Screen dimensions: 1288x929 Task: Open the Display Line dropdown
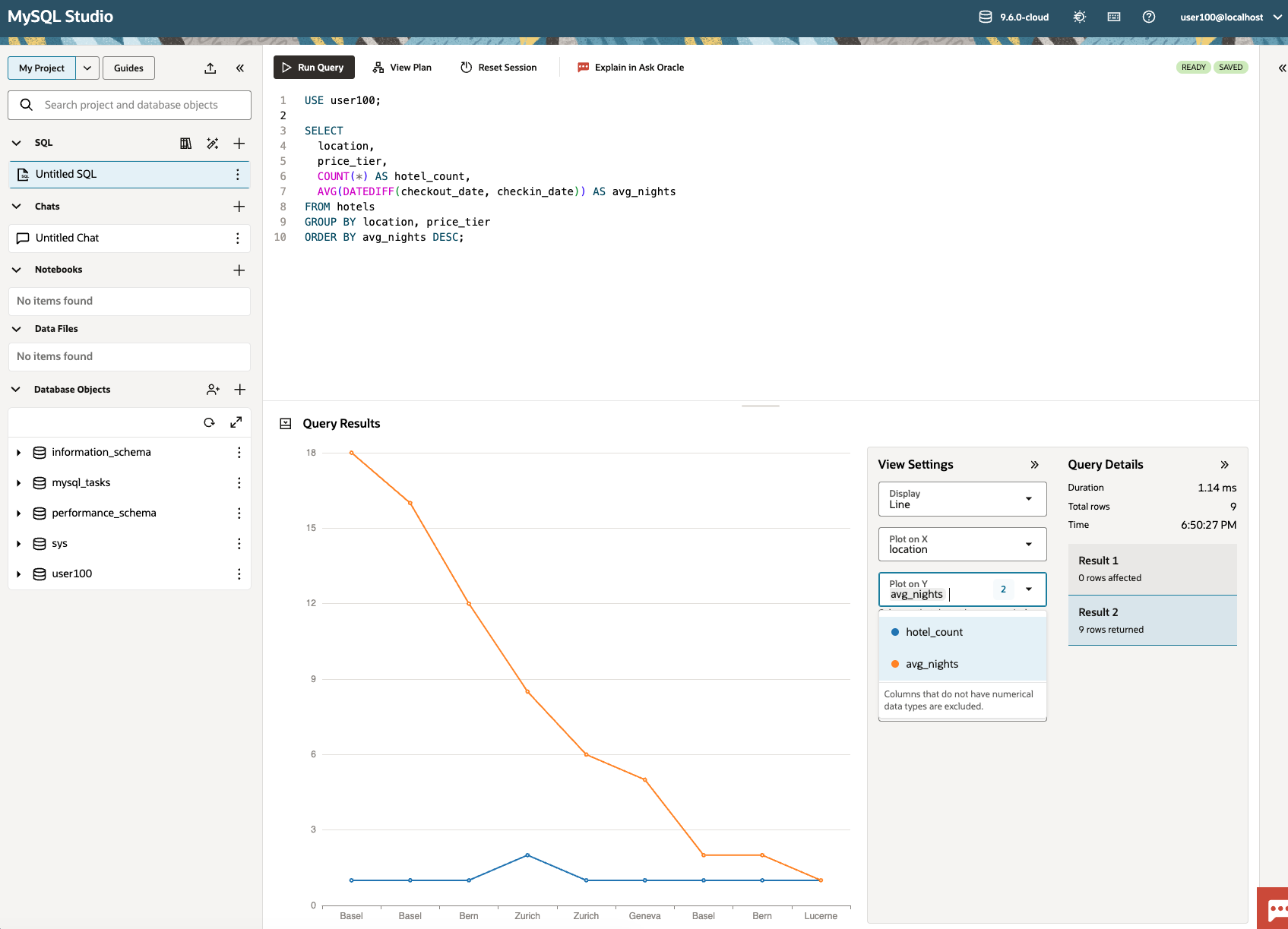tap(962, 499)
